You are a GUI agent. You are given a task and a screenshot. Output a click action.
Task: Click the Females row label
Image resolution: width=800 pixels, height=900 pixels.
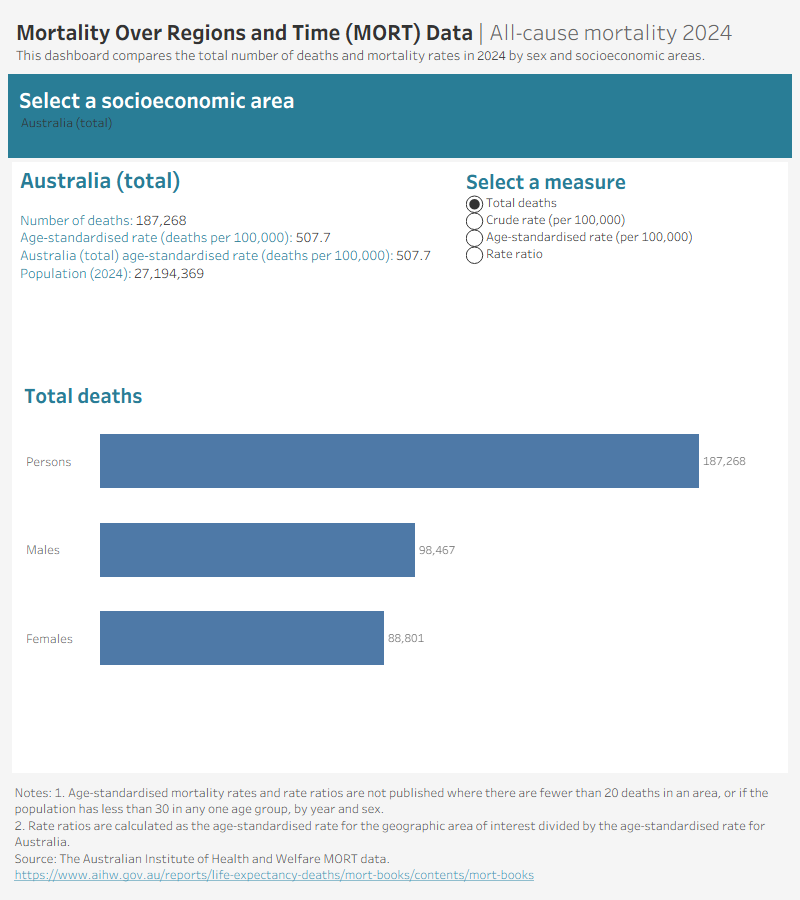coord(49,639)
